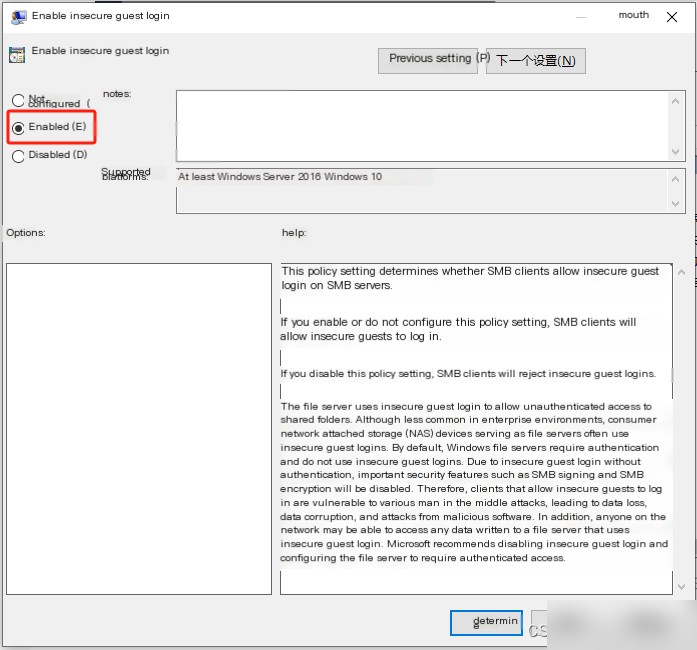697x650 pixels.
Task: Click the notes box scroll up arrow
Action: pos(676,101)
